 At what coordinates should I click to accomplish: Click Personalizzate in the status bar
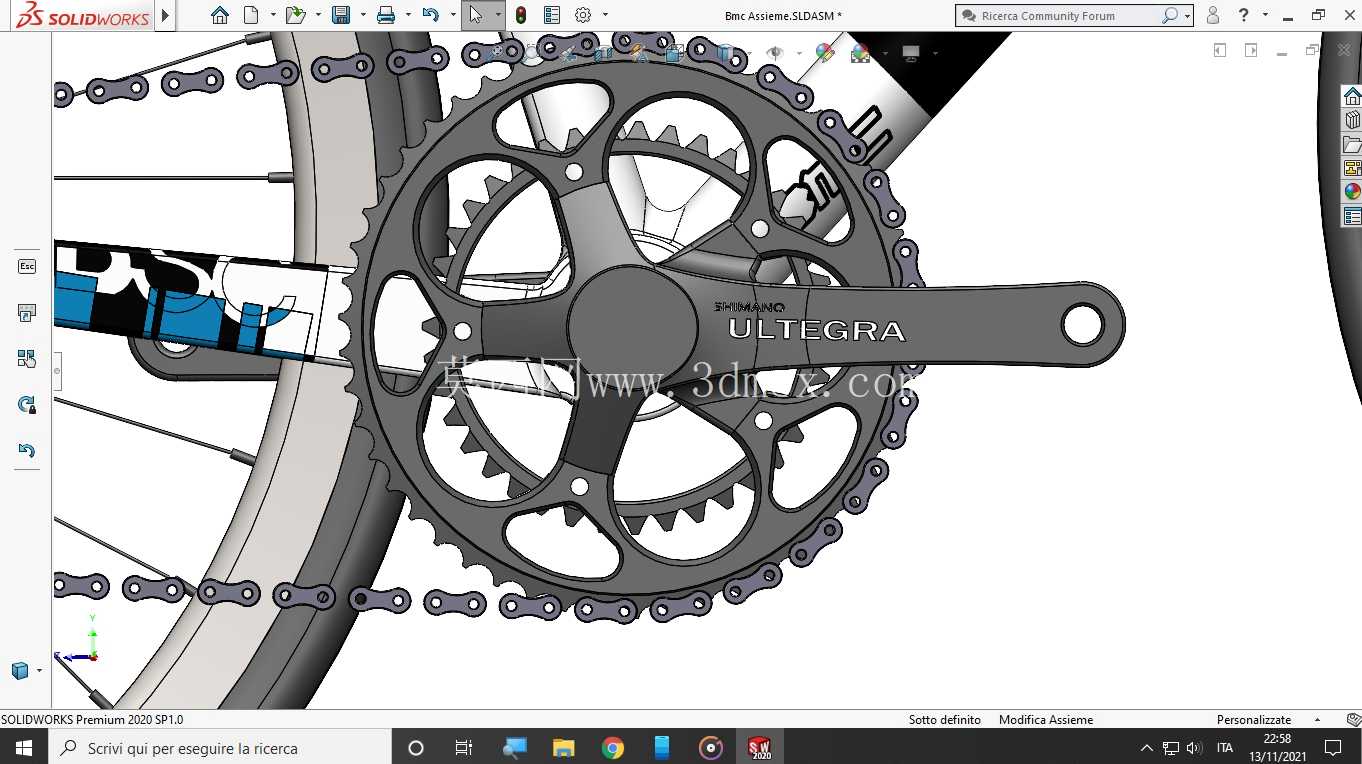pyautogui.click(x=1254, y=720)
